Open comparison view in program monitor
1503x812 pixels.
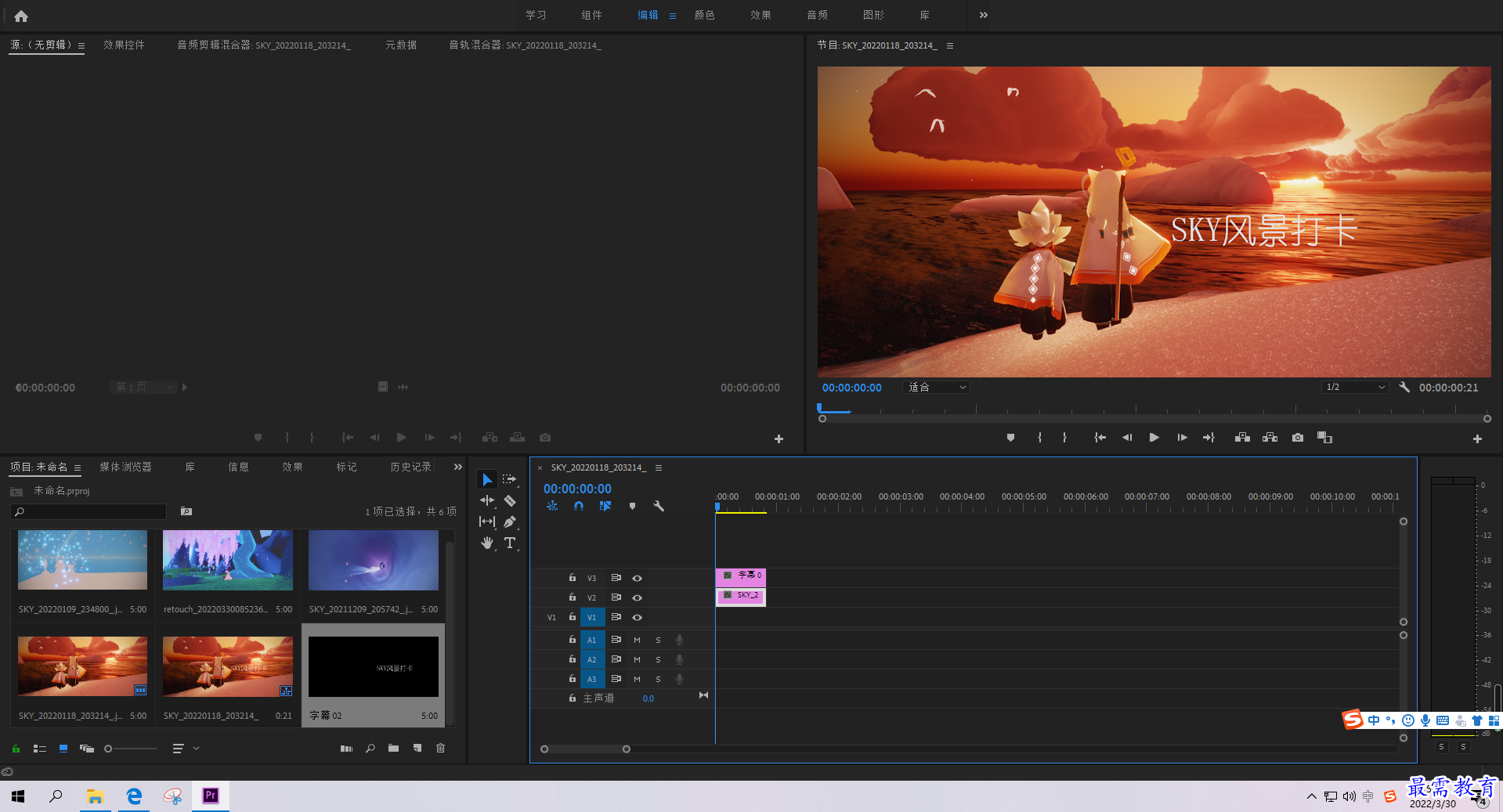1324,438
